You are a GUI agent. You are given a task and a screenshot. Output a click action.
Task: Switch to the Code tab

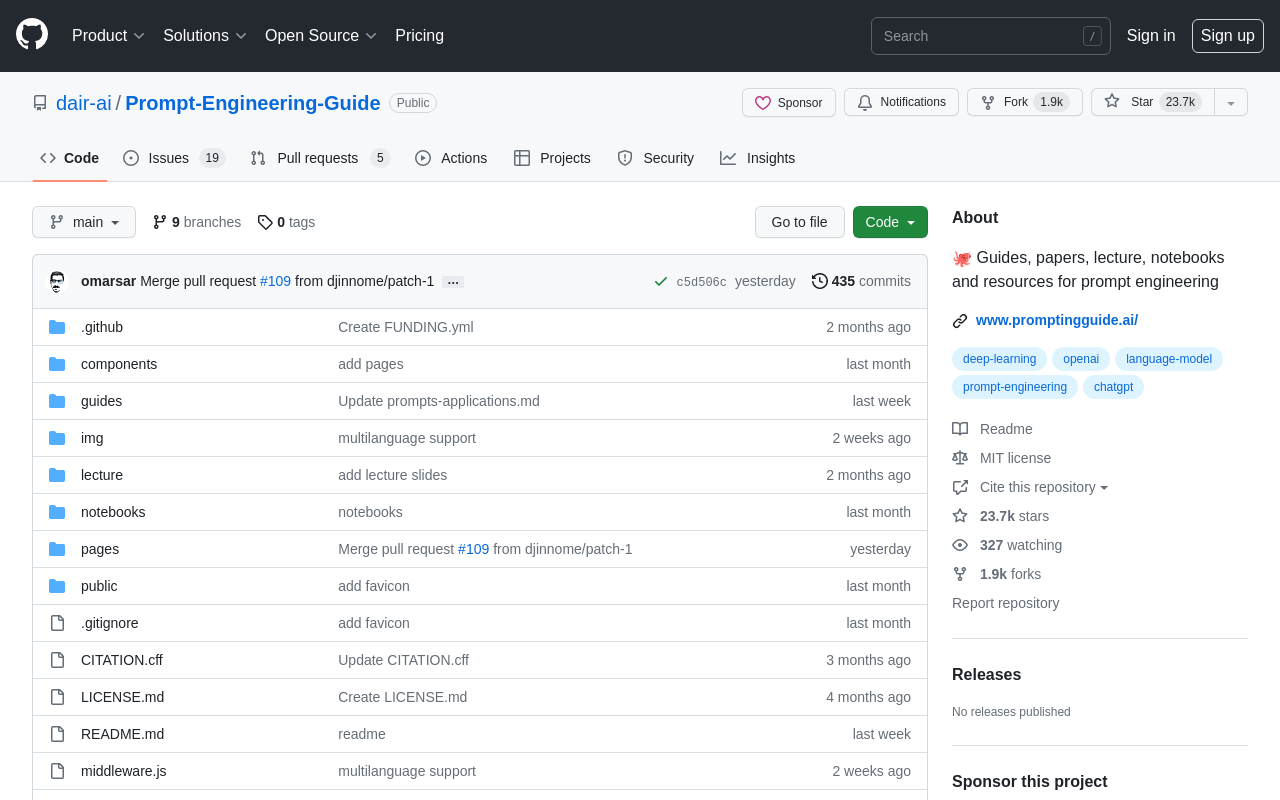(70, 158)
